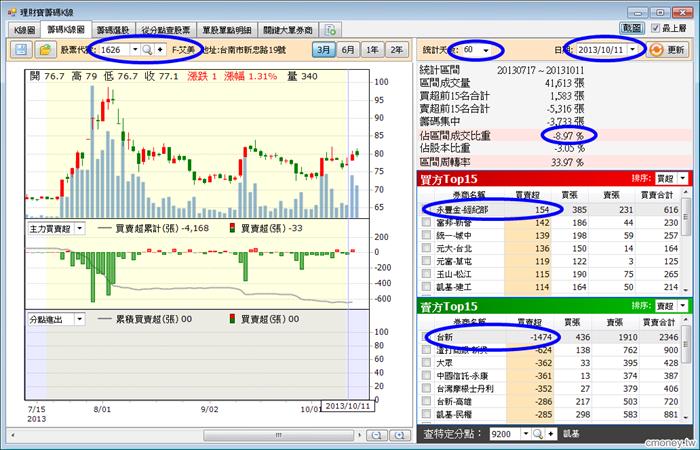Click the 佔區間成交比重 -8.97% value
Viewport: 700px width, 450px height.
567,135
